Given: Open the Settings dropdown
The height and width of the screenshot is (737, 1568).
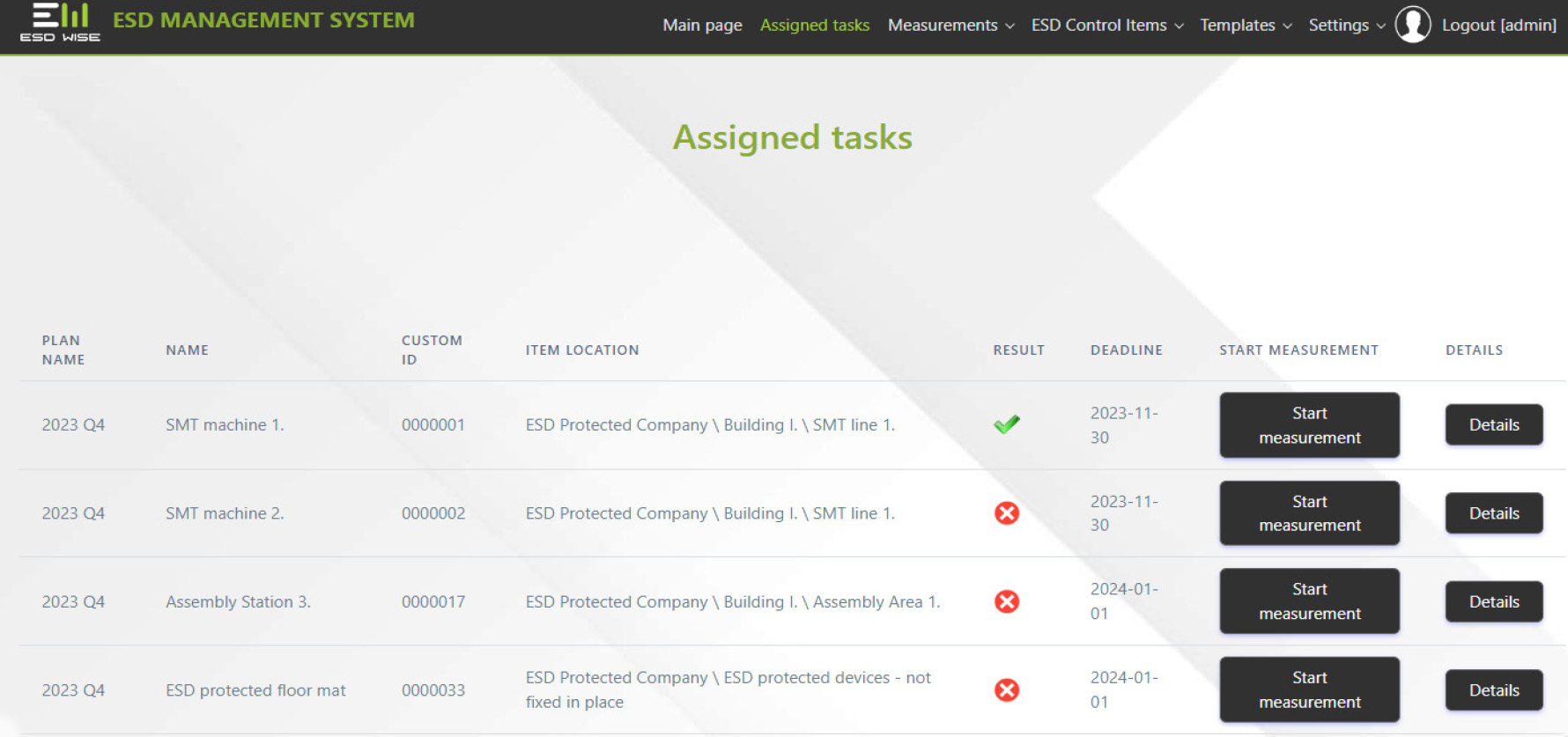Looking at the screenshot, I should point(1345,26).
